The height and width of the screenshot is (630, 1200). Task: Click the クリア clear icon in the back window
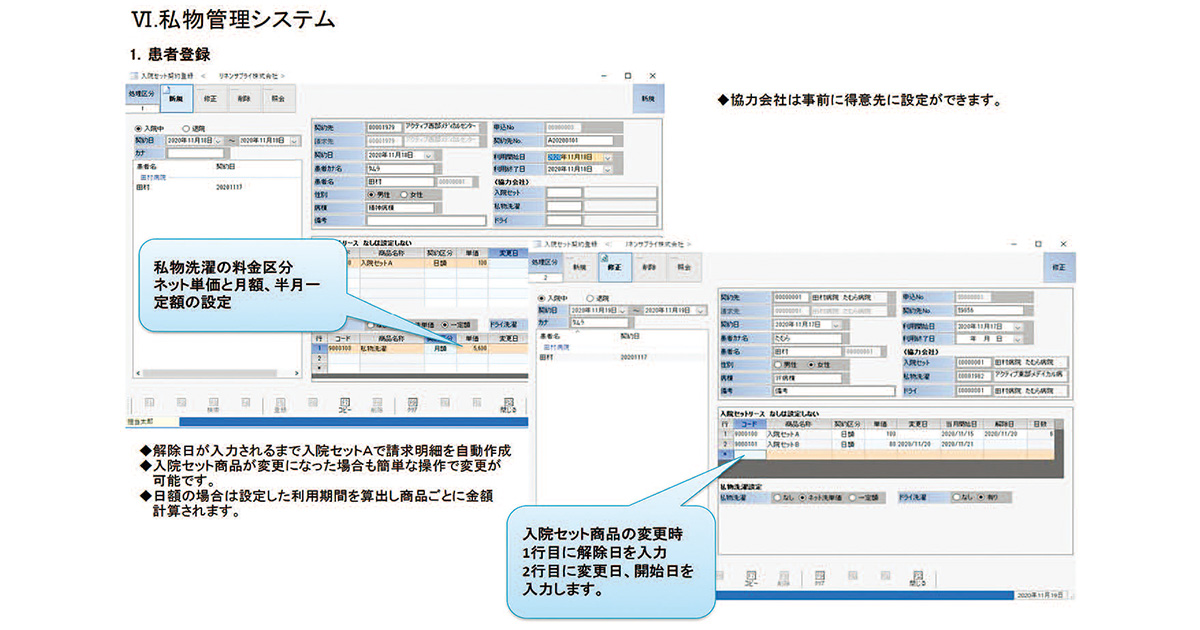412,406
